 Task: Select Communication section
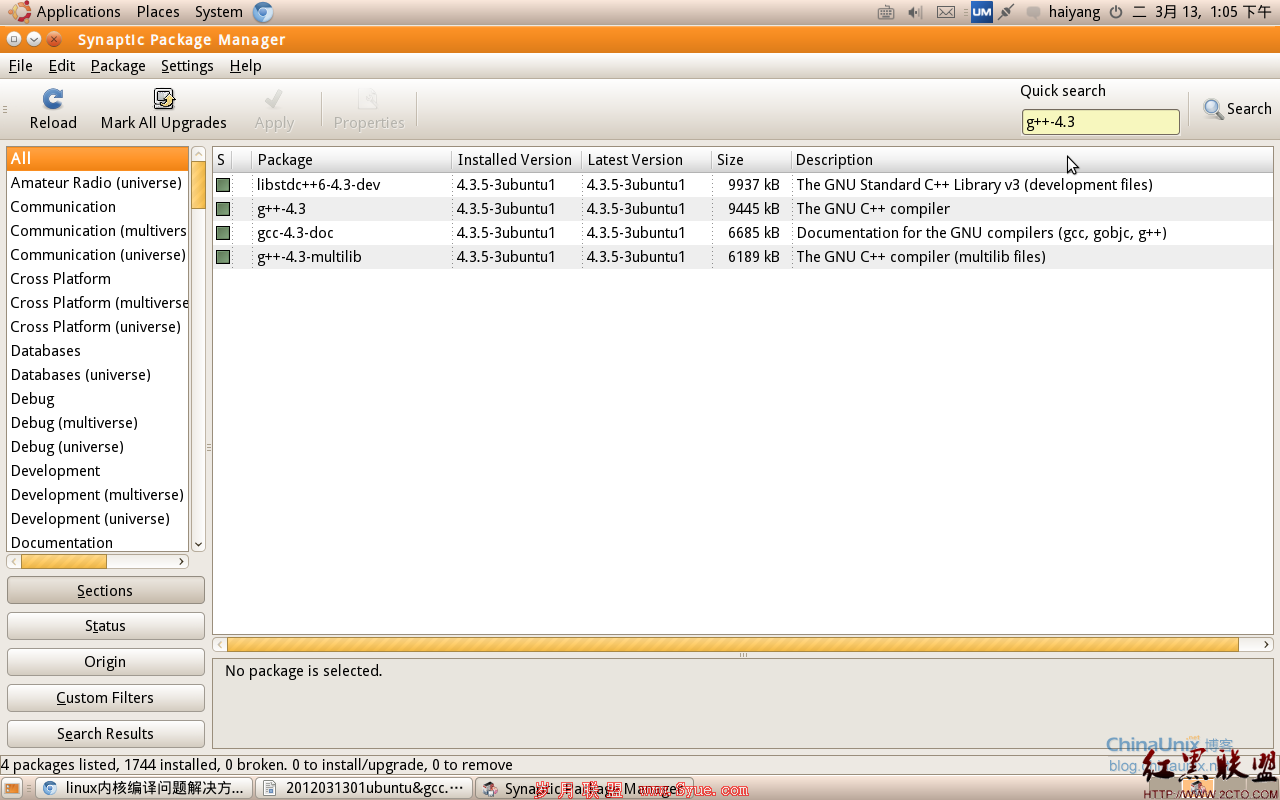click(x=98, y=207)
